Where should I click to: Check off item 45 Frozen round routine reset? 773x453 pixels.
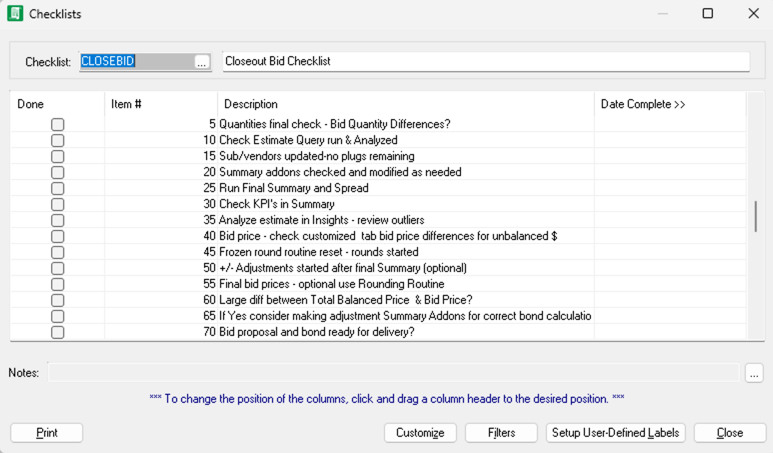58,253
